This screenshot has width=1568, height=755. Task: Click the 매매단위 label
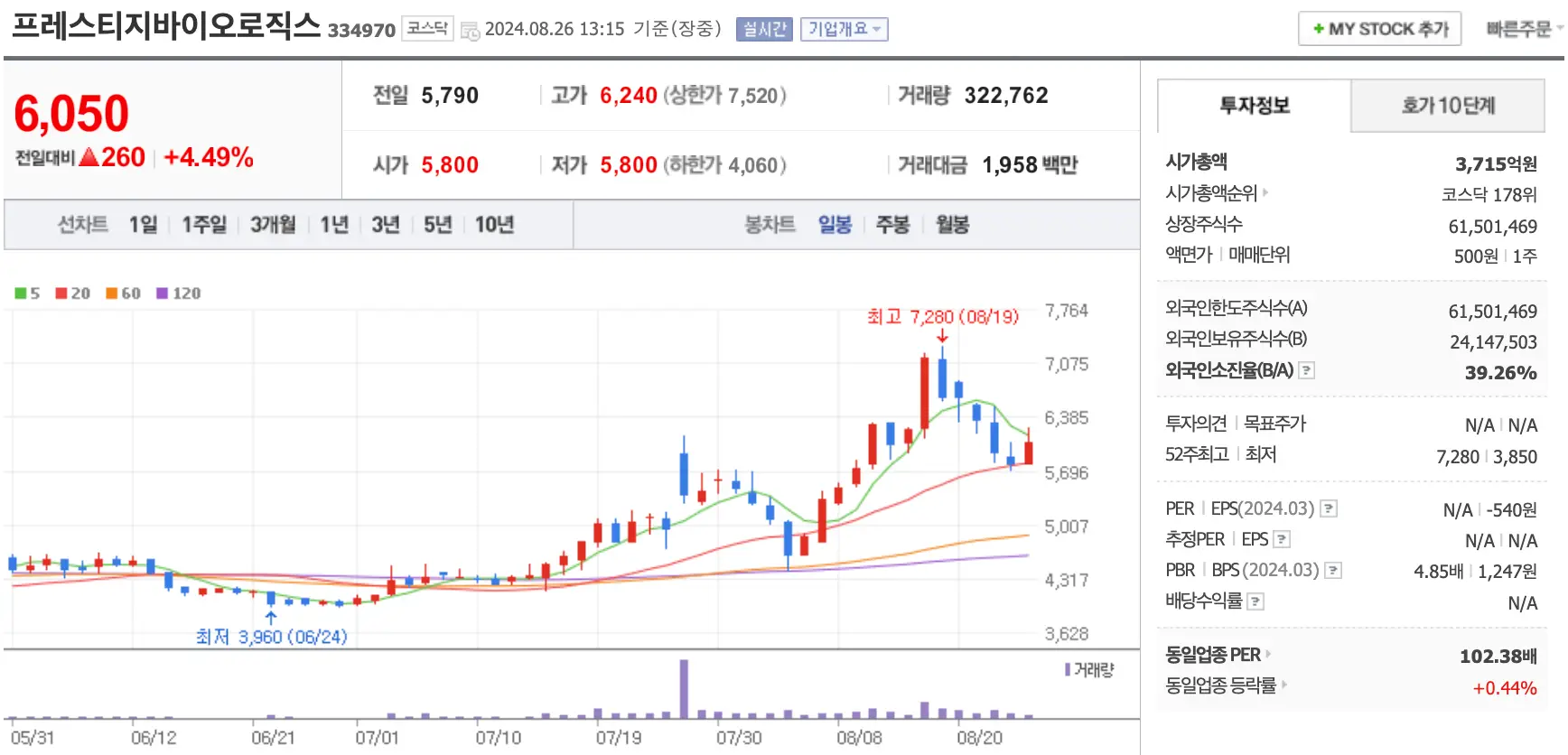coord(1259,254)
